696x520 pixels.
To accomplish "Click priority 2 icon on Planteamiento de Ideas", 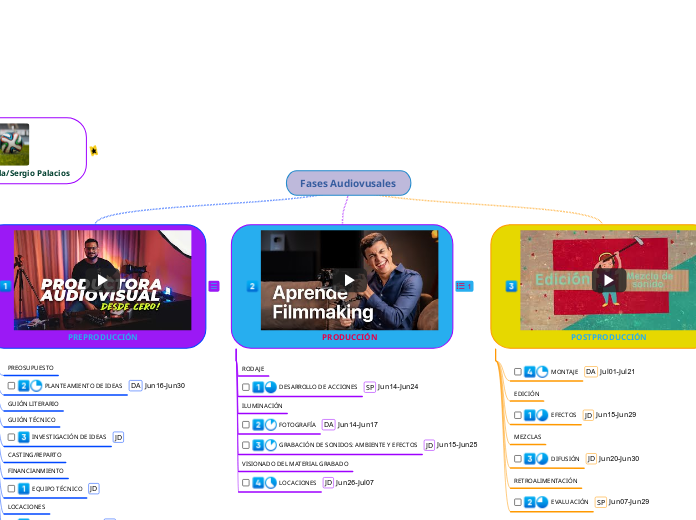I will click(x=24, y=385).
